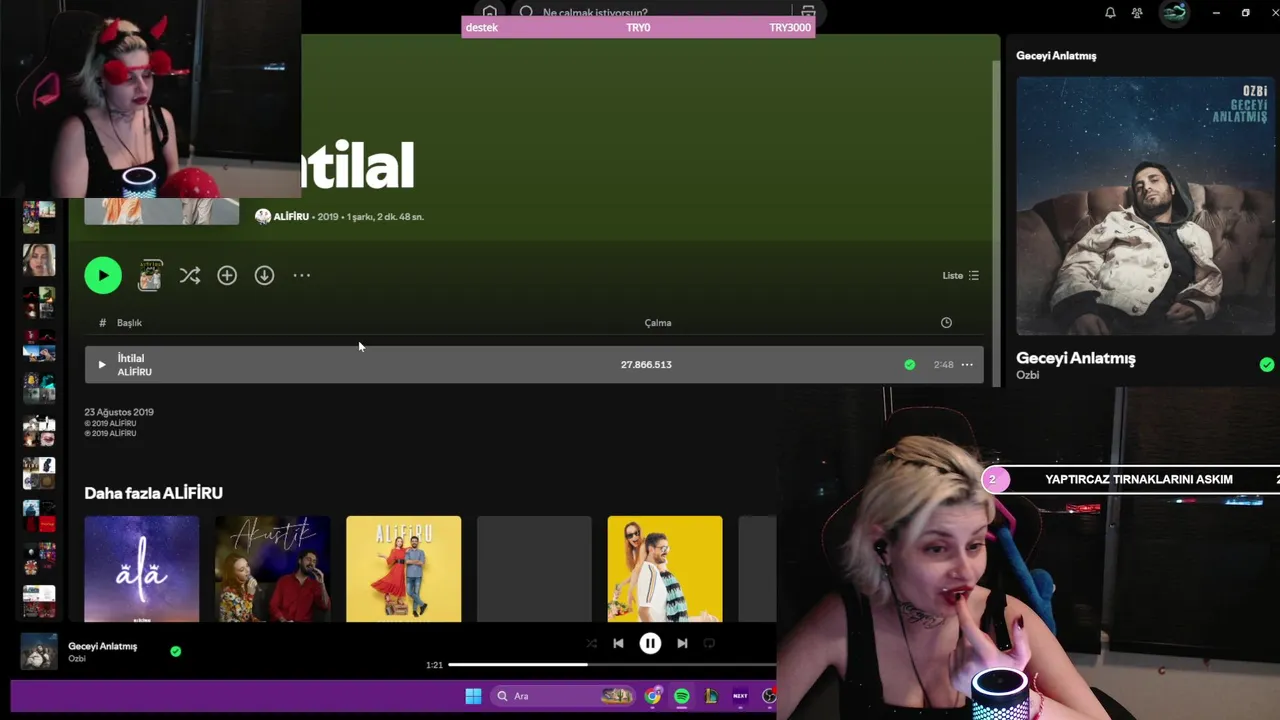The height and width of the screenshot is (720, 1280).
Task: Open League of Legends taskbar icon
Action: (711, 696)
